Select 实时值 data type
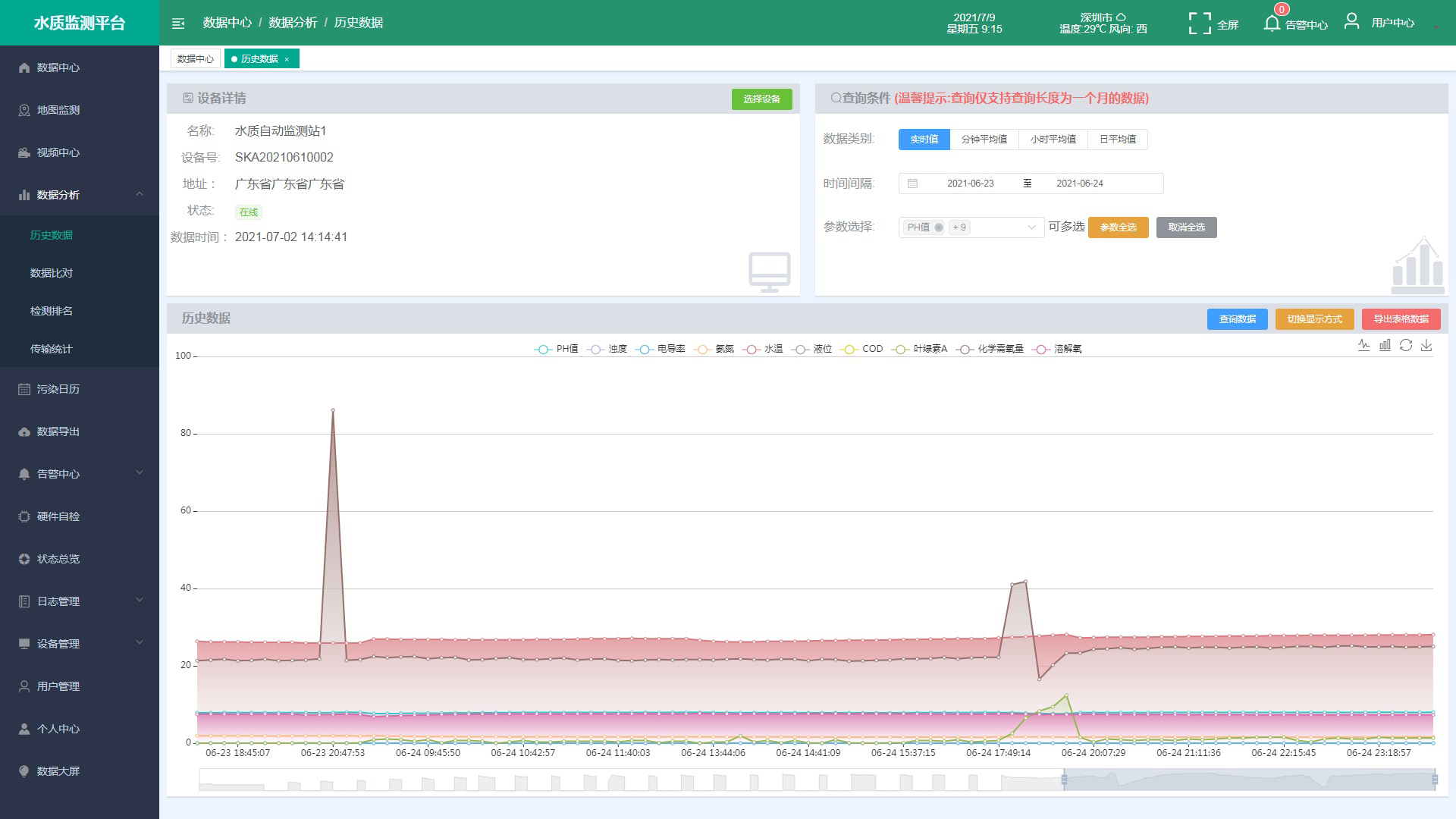This screenshot has width=1456, height=819. tap(924, 140)
